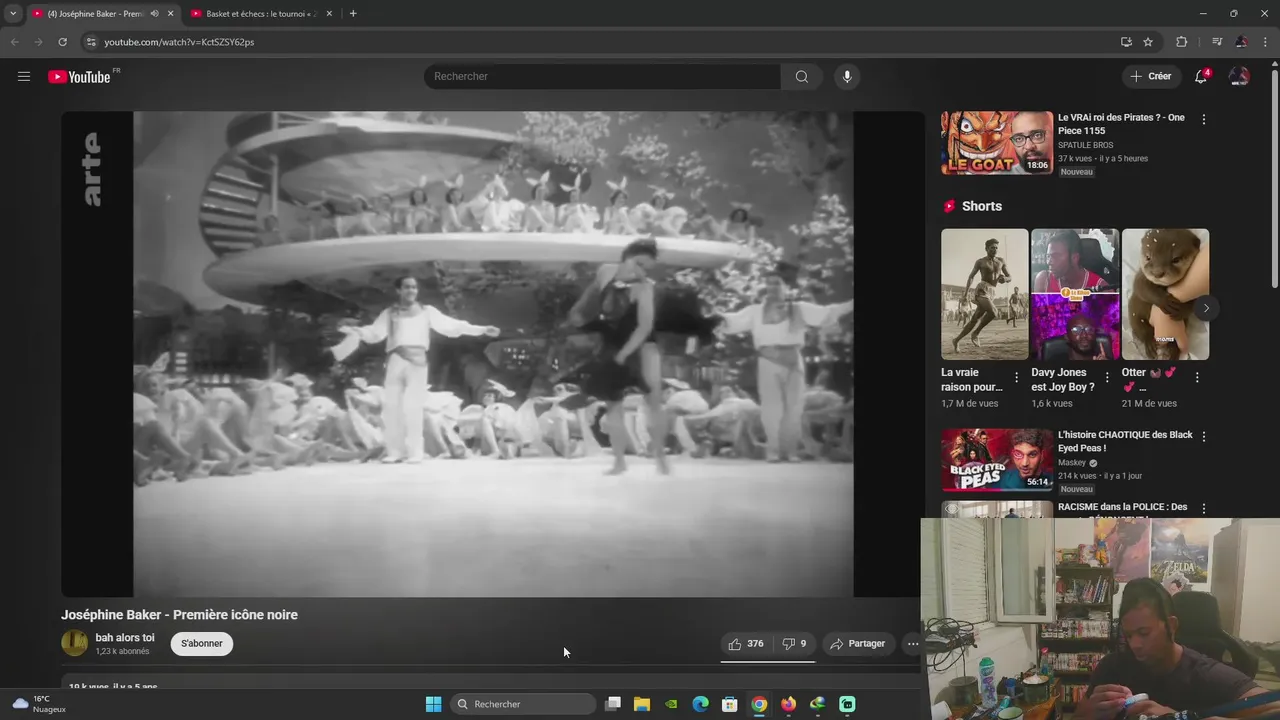Click the video title Joséphine Baker - Première icône noire
This screenshot has width=1280, height=720.
[179, 615]
